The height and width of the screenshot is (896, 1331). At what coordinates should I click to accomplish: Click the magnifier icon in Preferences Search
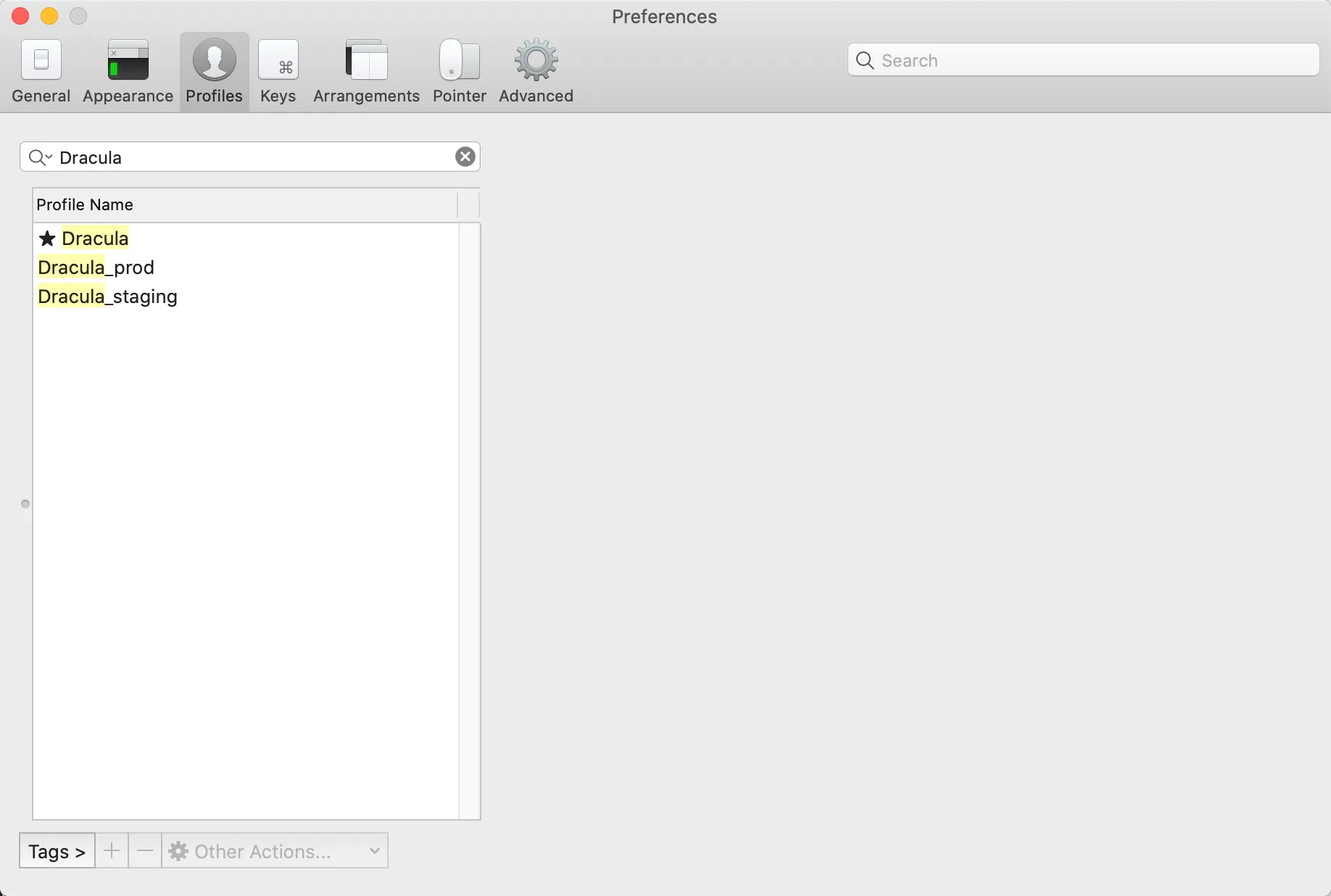coord(865,60)
